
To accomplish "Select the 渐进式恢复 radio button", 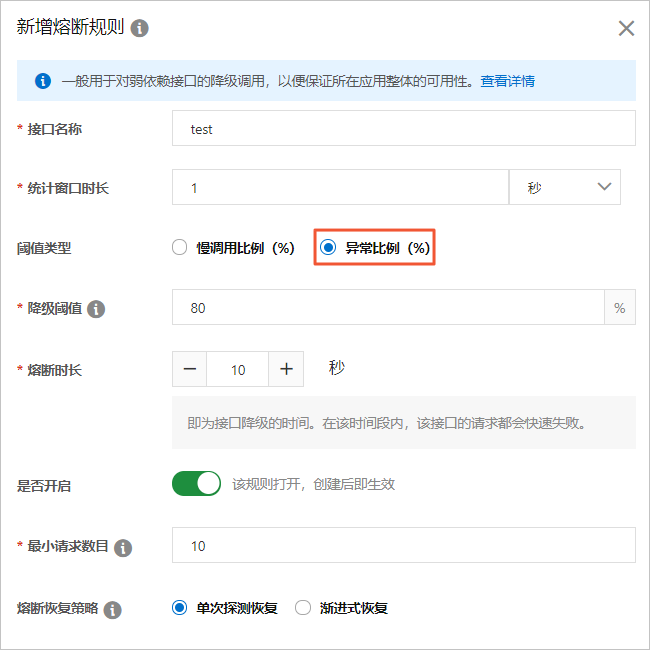I will 303,608.
